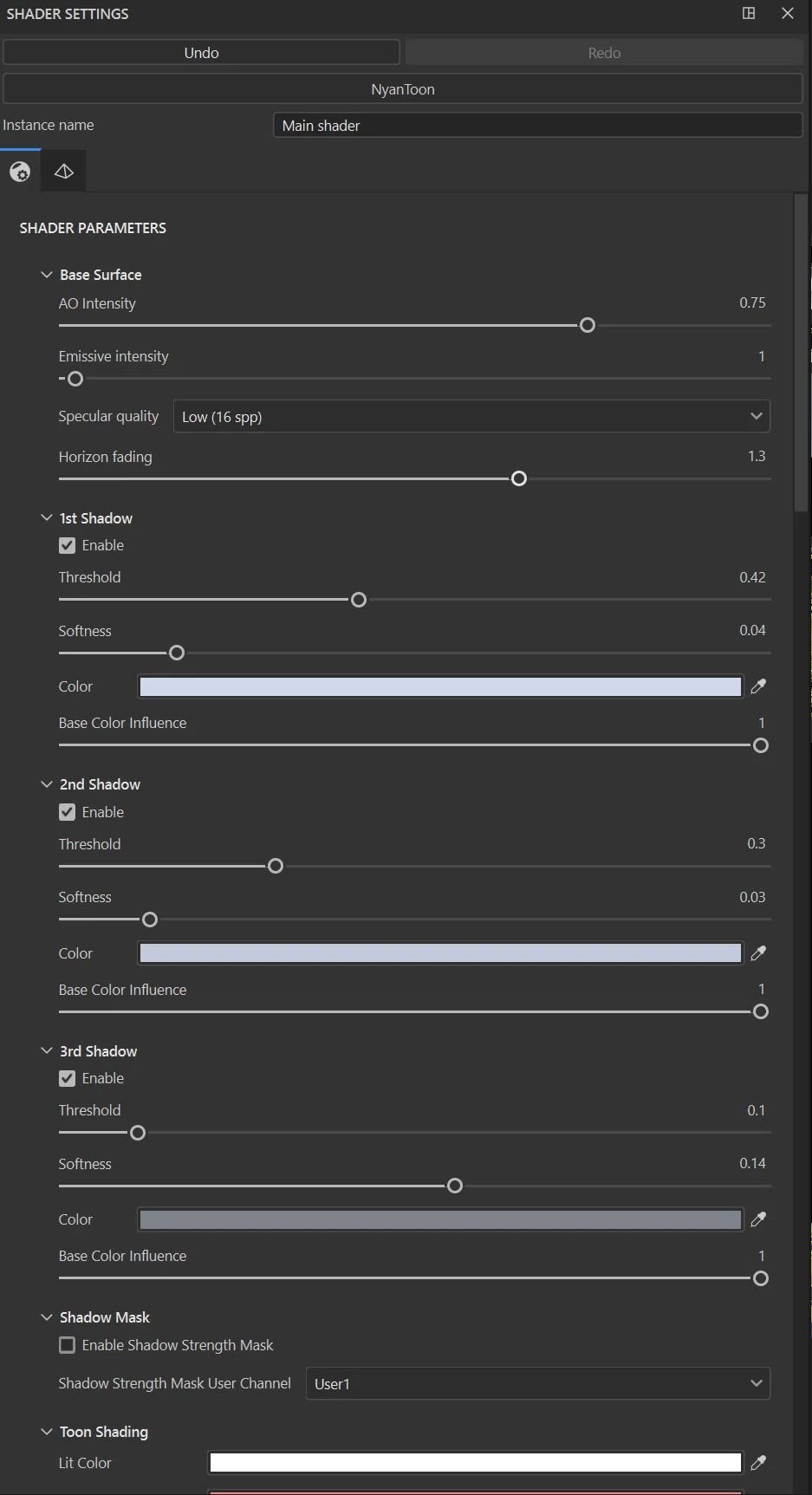Uncheck Enable under 3rd Shadow
Screen dimensions: 812x1495
tap(67, 1079)
